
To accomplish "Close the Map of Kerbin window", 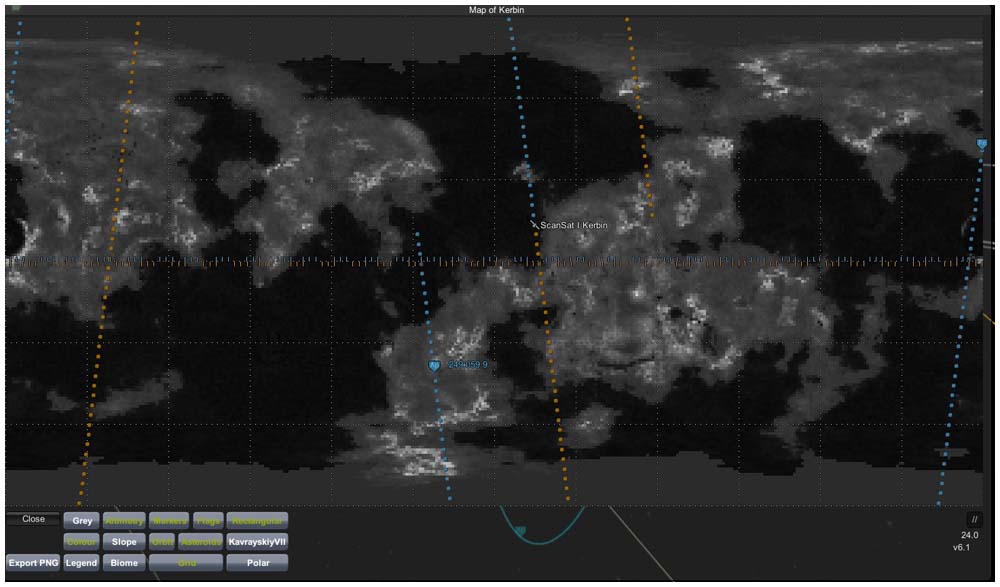I will pyautogui.click(x=33, y=519).
